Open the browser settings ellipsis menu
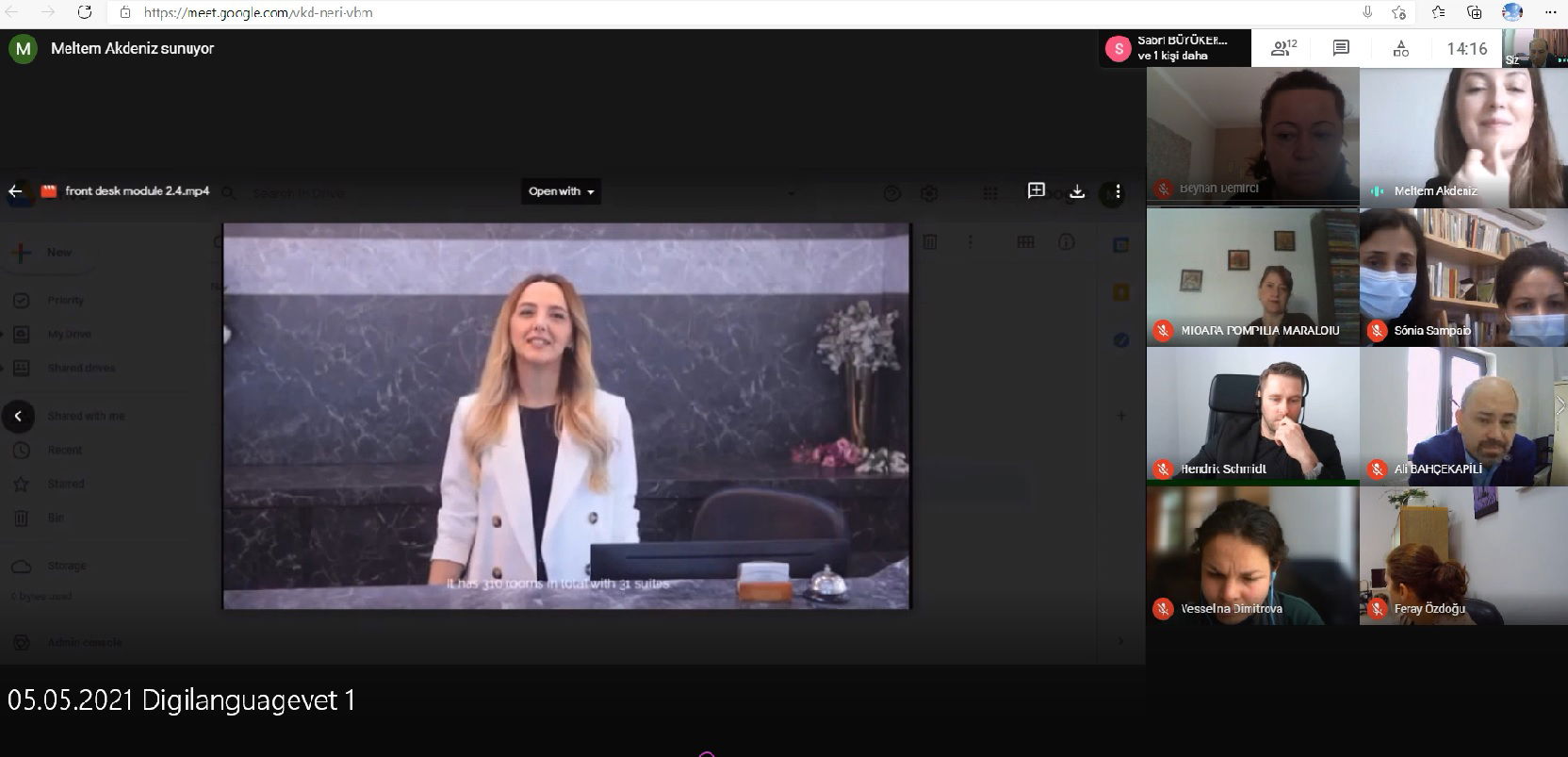 coord(1550,12)
